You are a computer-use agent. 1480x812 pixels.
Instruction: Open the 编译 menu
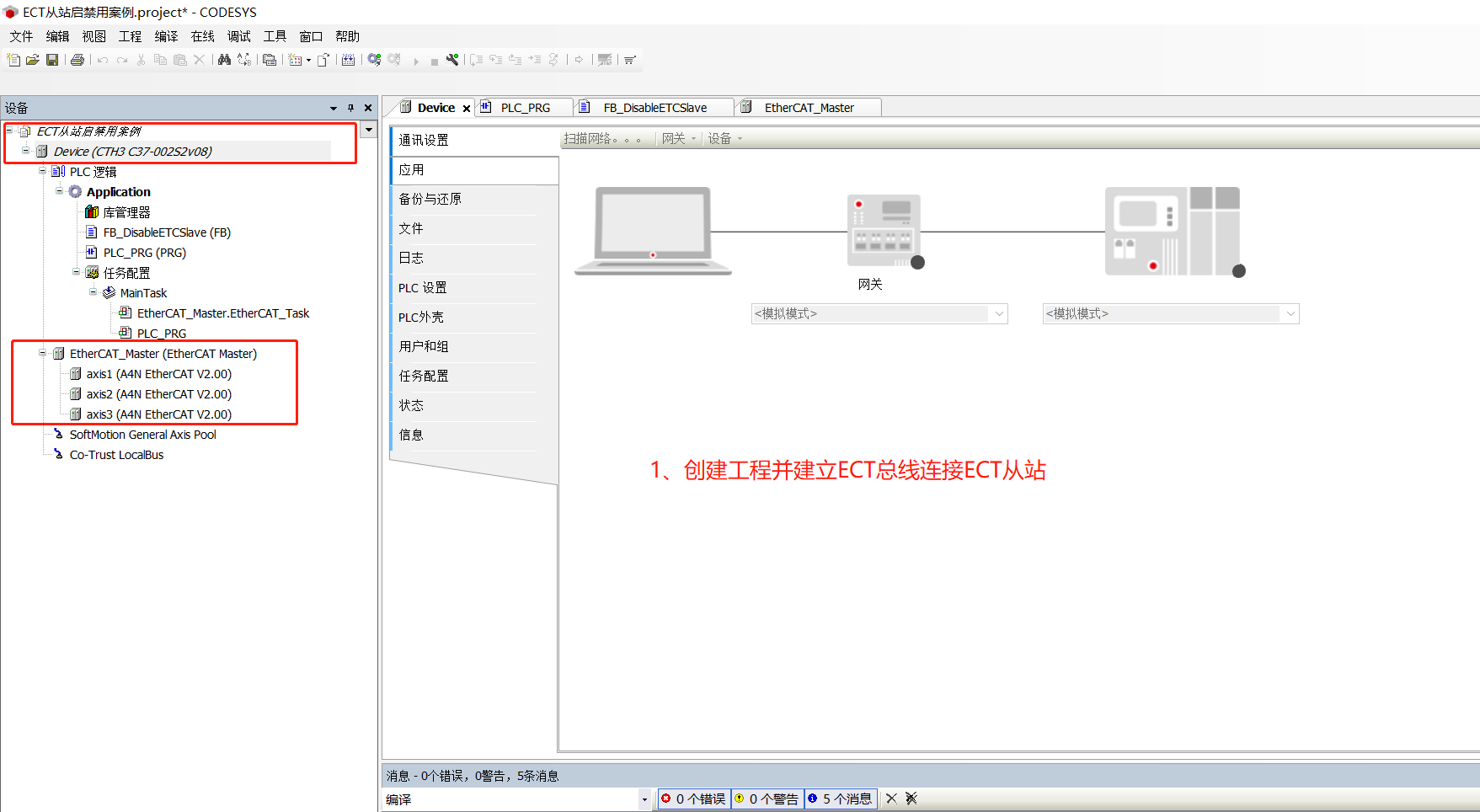click(166, 36)
